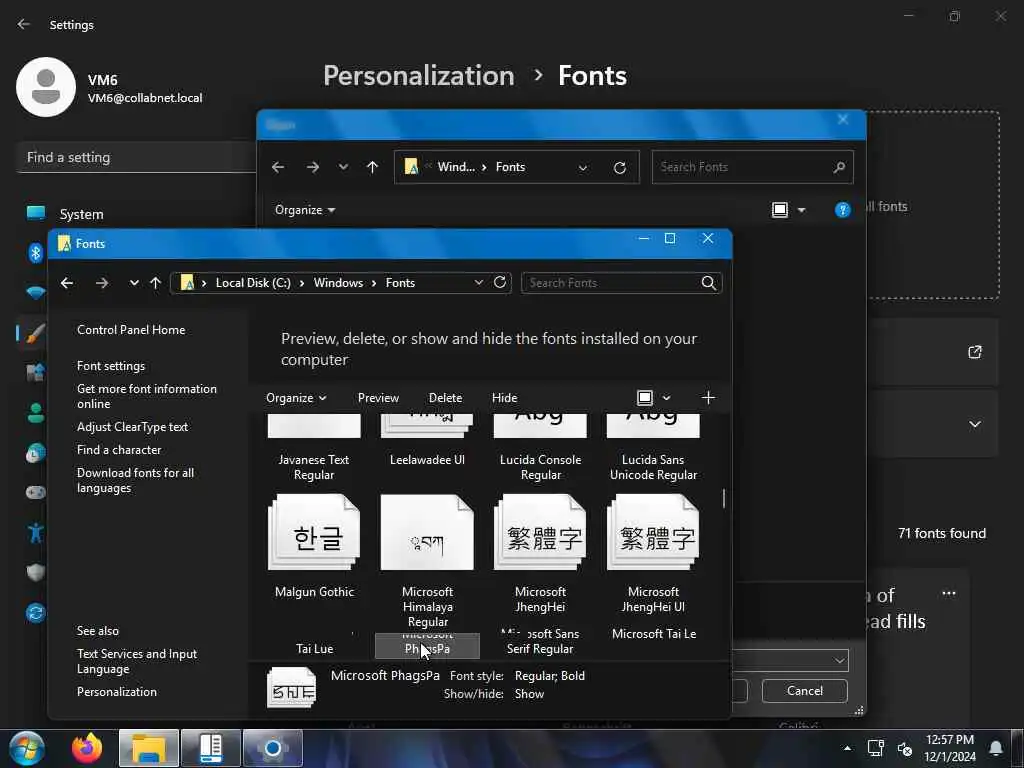Click Cancel in the Open dialog
1024x768 pixels.
(x=805, y=691)
